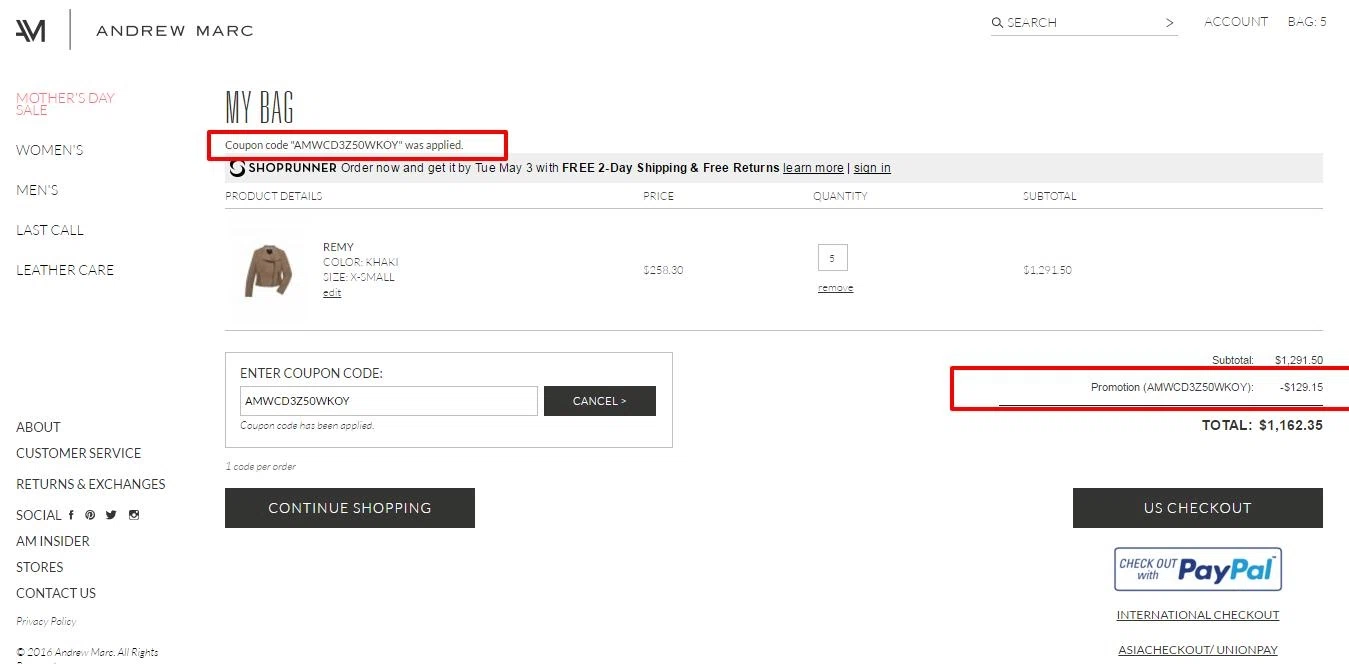Click the quantity field showing 5
The image size is (1349, 664).
click(x=832, y=258)
